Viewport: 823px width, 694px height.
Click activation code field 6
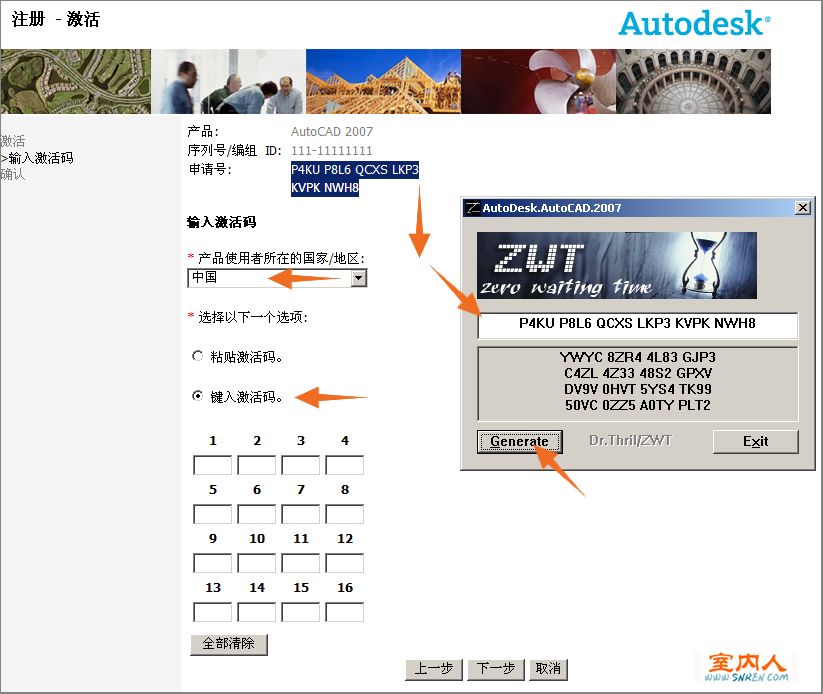[x=257, y=514]
